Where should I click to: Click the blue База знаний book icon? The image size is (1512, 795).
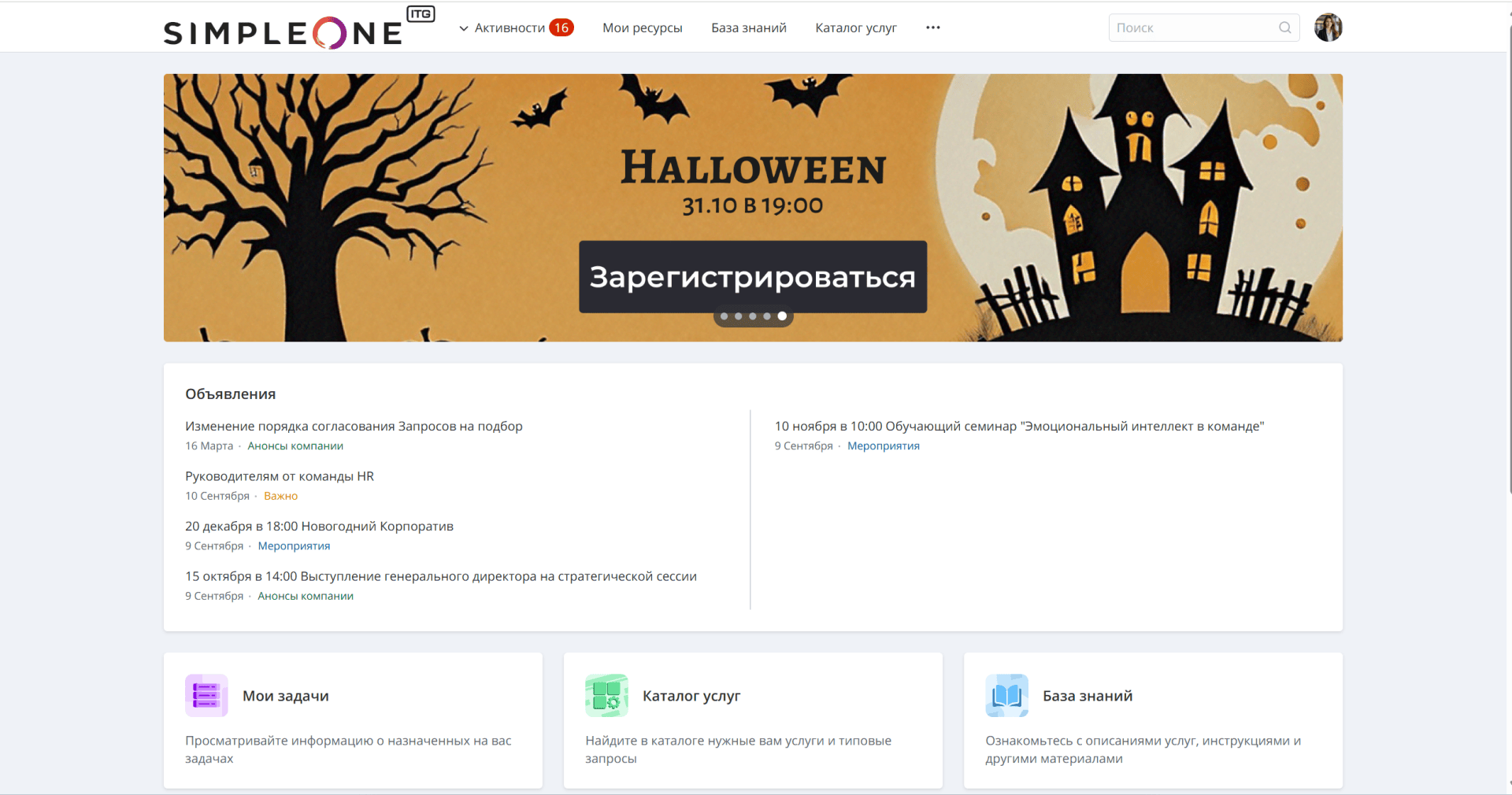pyautogui.click(x=1006, y=695)
